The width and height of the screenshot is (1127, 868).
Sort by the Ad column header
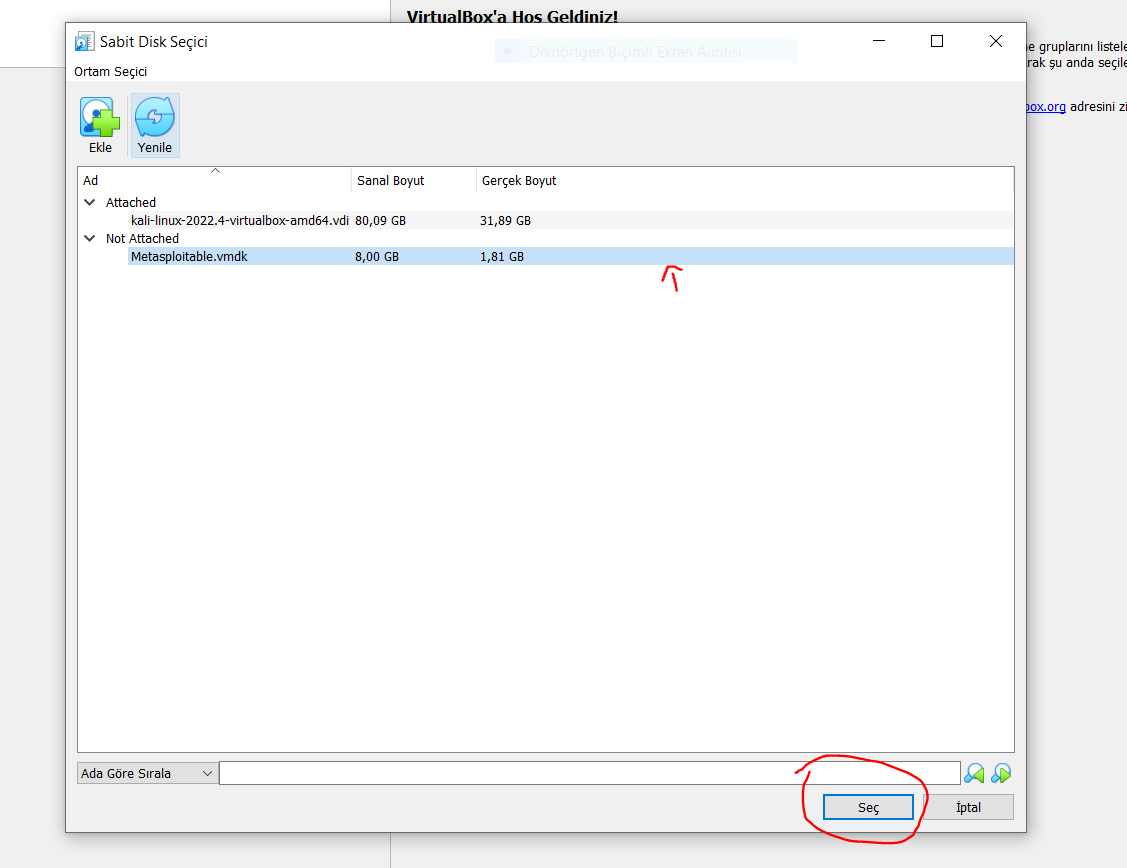pos(214,180)
